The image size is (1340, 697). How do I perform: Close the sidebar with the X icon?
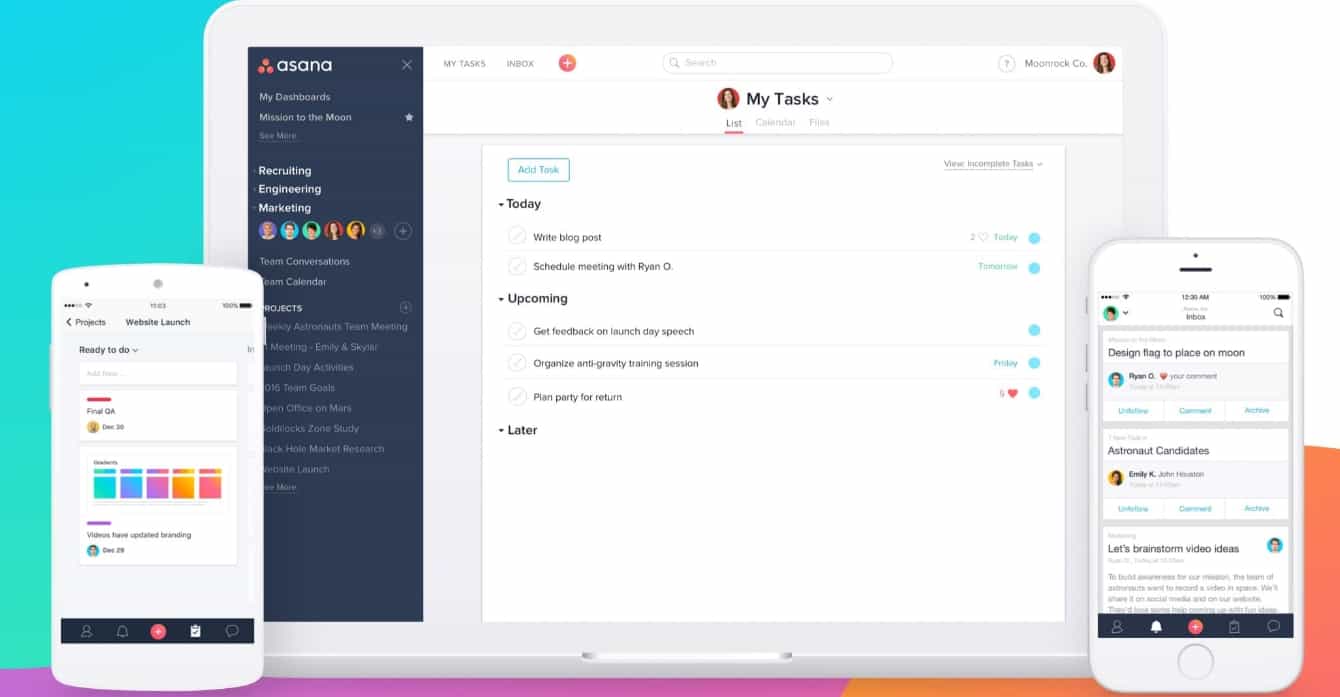[x=406, y=65]
